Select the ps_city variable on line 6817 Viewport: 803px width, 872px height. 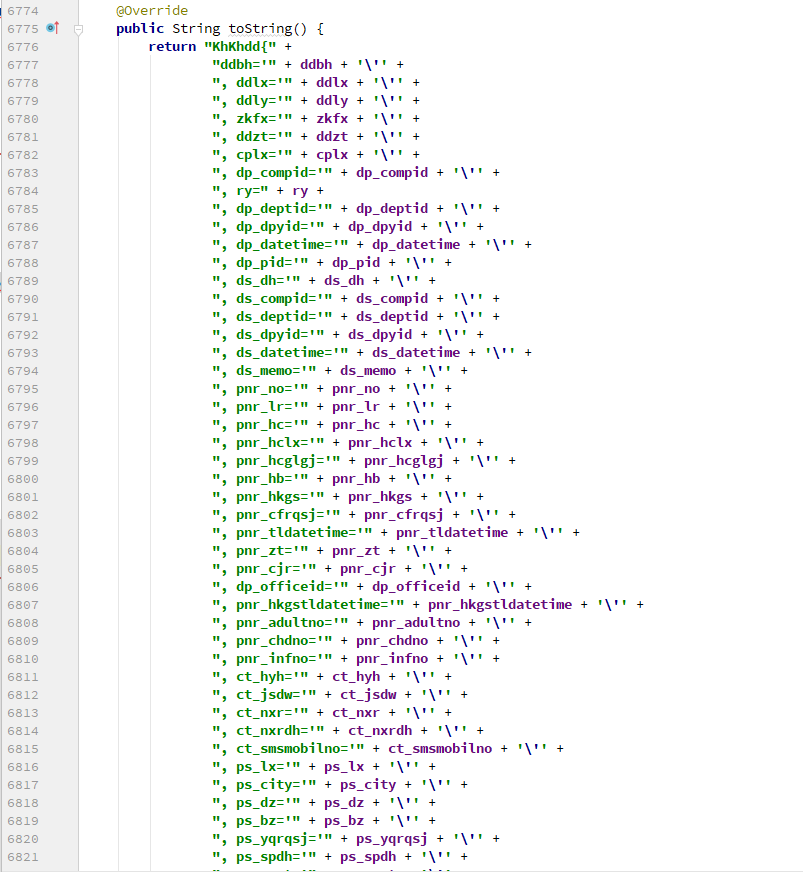(x=369, y=784)
